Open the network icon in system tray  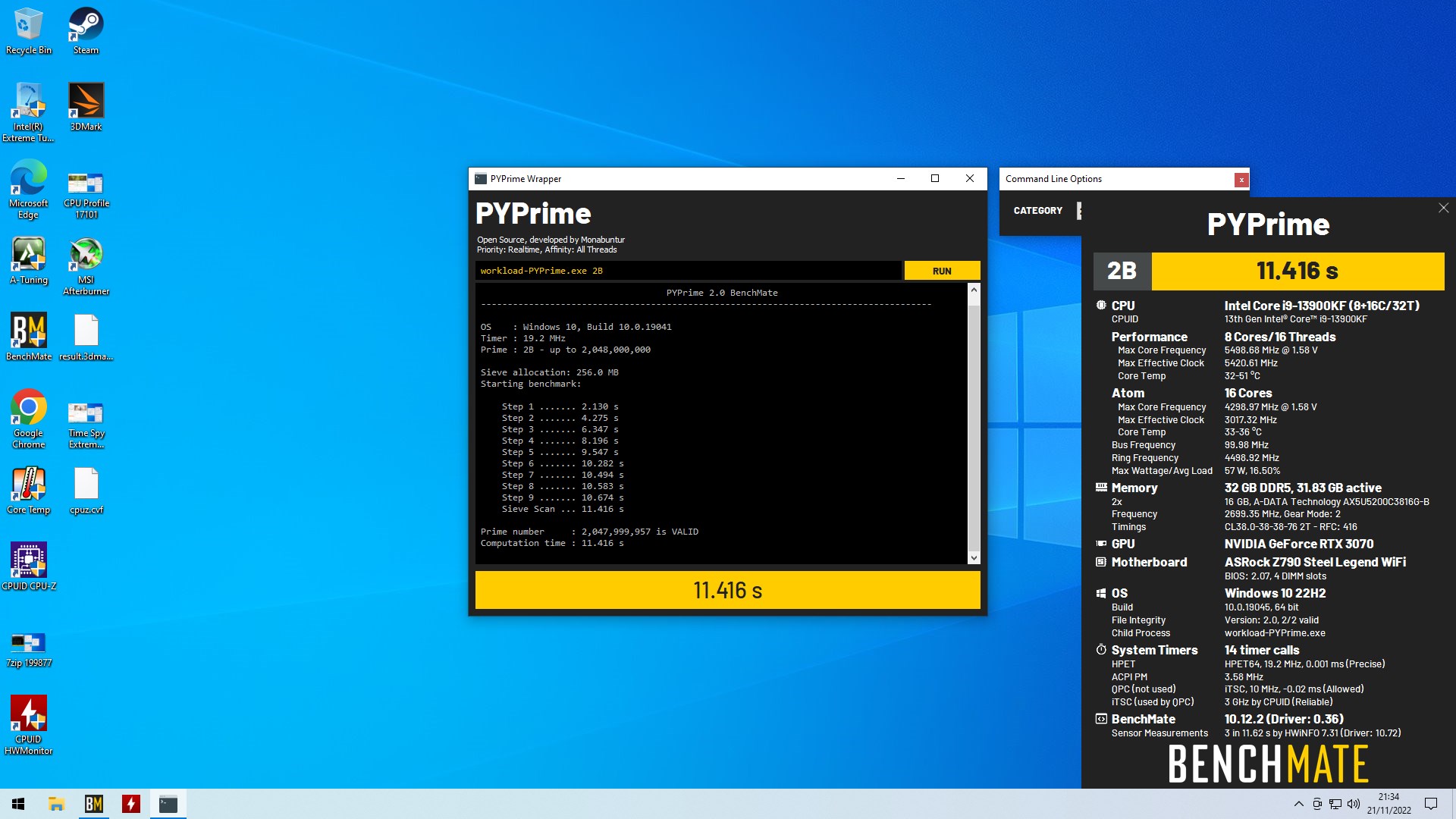pyautogui.click(x=1335, y=804)
